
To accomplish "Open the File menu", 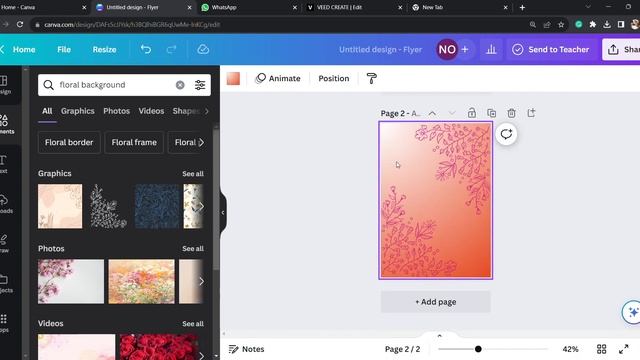I will click(64, 49).
